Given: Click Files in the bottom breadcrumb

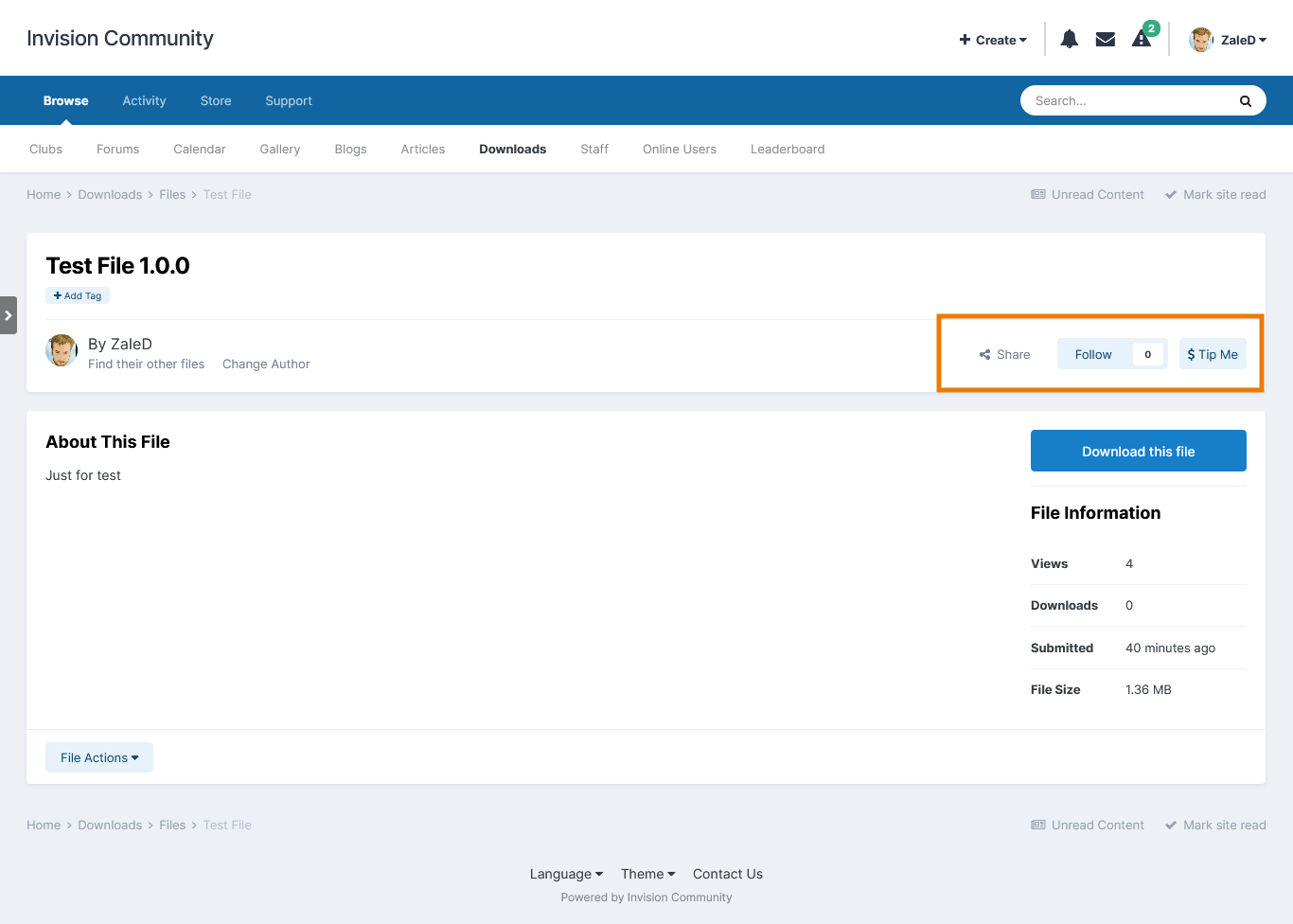Looking at the screenshot, I should tap(172, 825).
